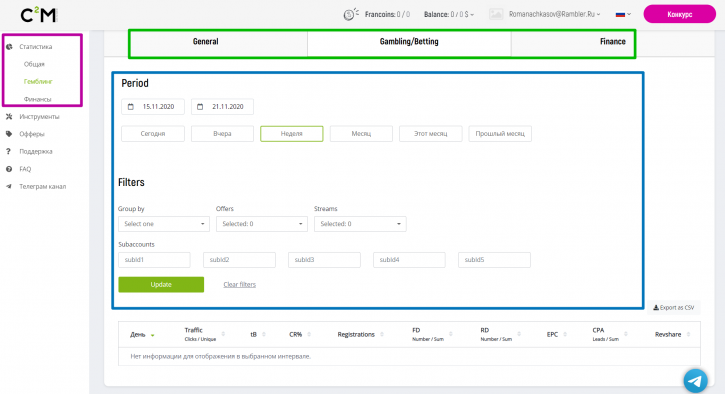Click the Инструменты tools icon

point(9,117)
